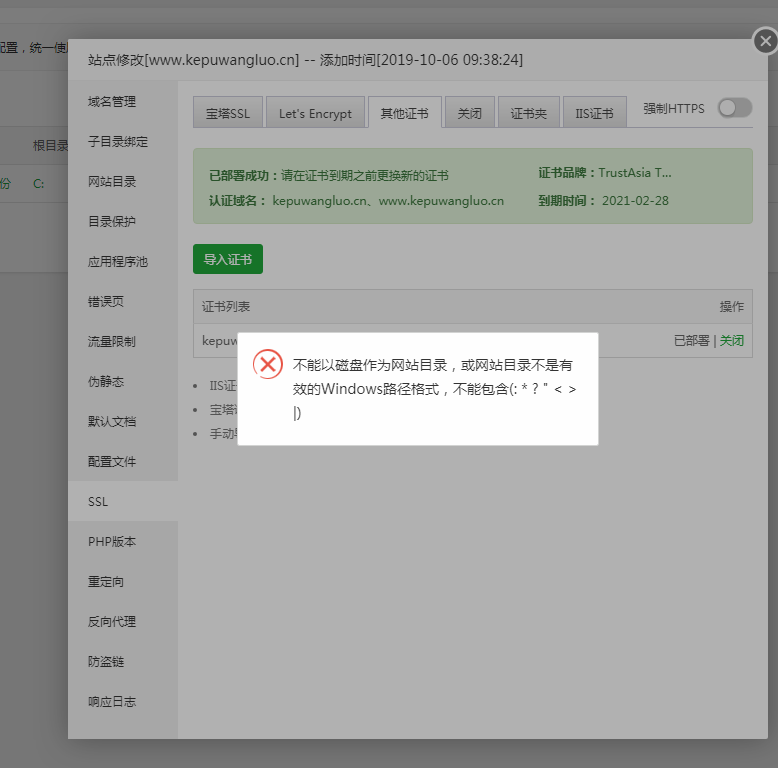
Task: Select PHP版本 from the sidebar
Action: (112, 541)
